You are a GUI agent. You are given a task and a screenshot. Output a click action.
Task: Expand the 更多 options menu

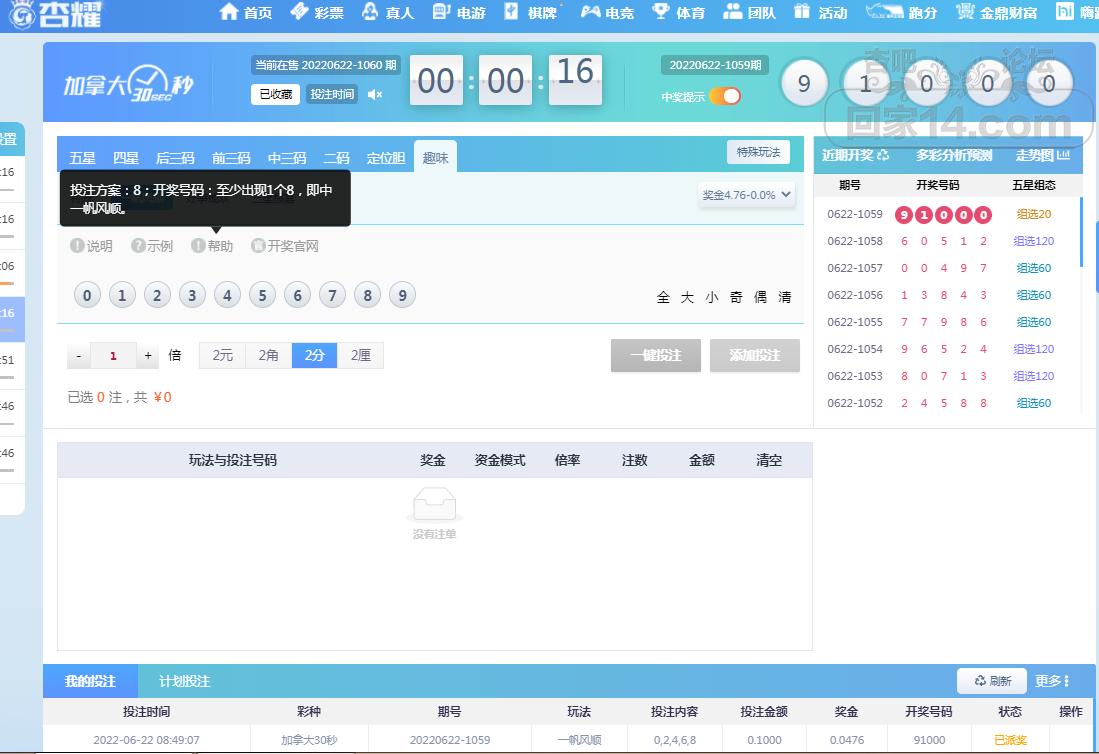coord(1052,681)
